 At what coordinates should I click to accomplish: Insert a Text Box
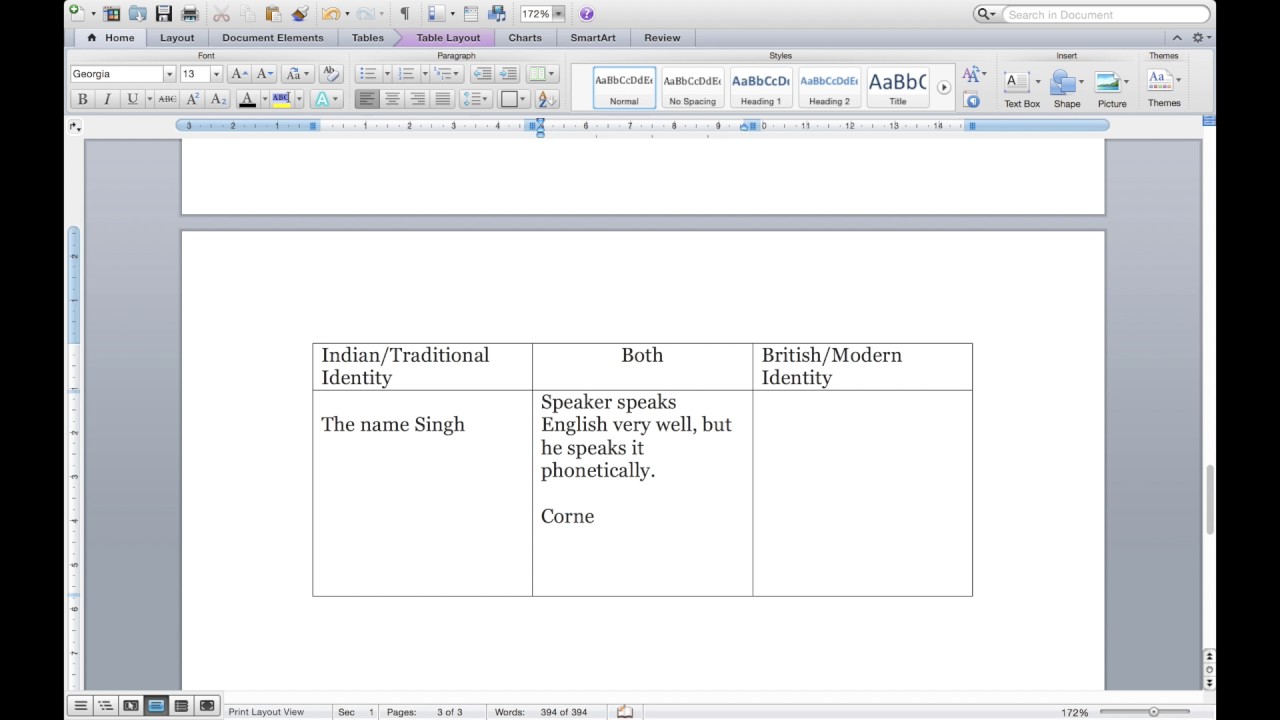(x=1021, y=88)
